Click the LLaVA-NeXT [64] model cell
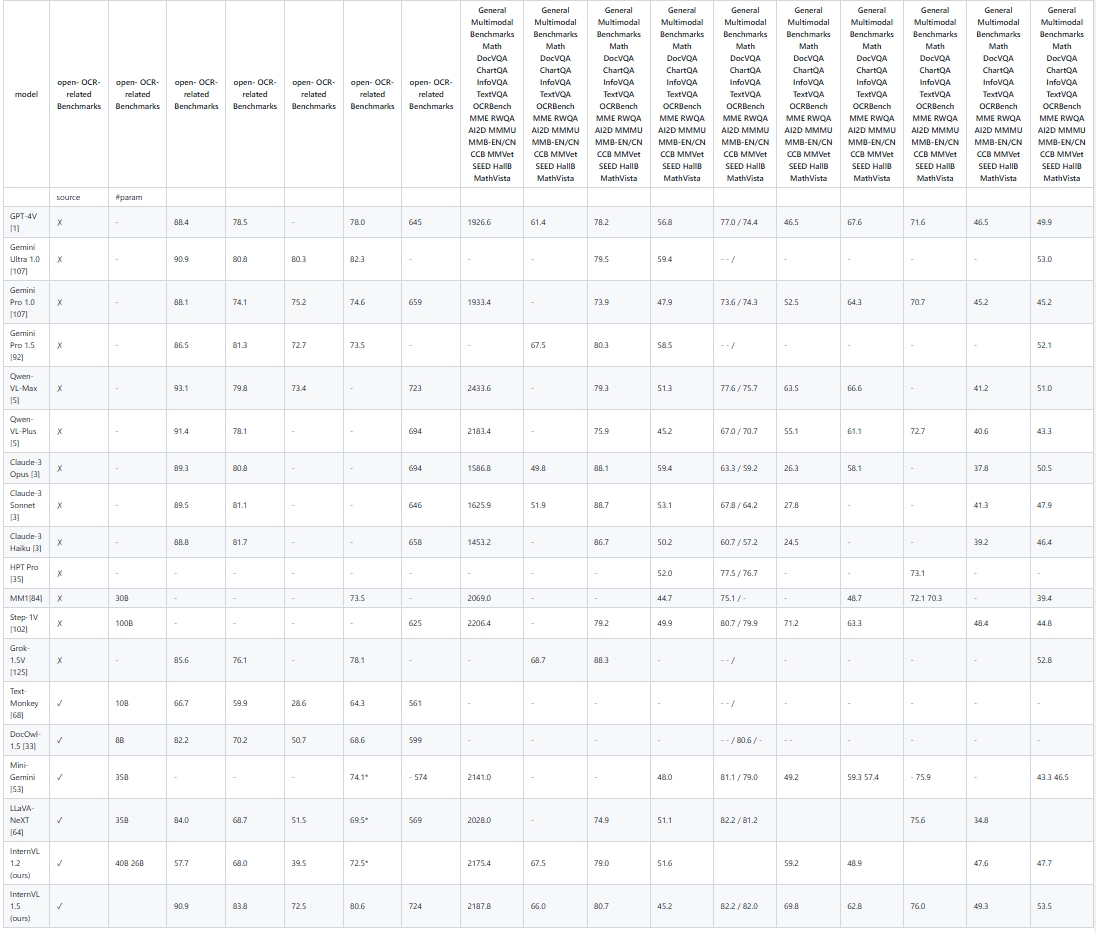The height and width of the screenshot is (933, 1096). 26,820
